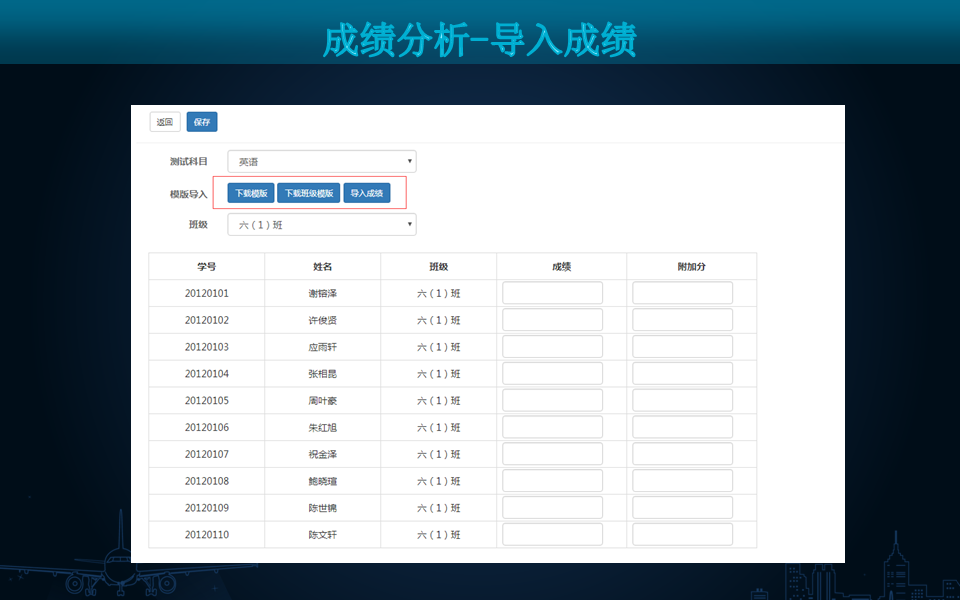Click the 附加分 input for student 20120102

click(x=682, y=320)
